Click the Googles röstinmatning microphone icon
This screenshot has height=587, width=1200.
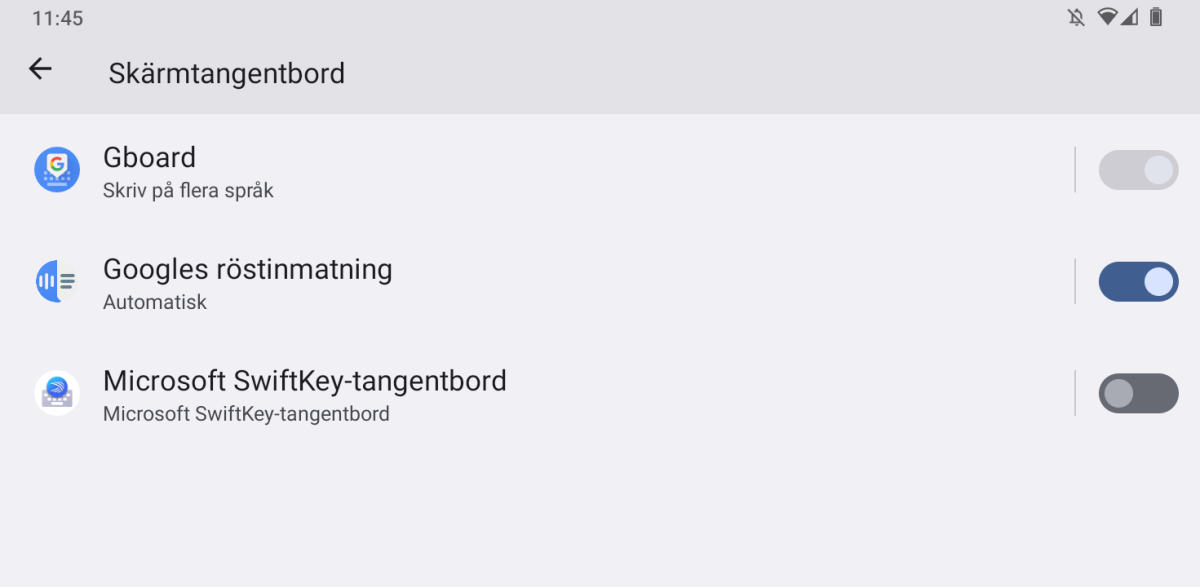pyautogui.click(x=57, y=281)
